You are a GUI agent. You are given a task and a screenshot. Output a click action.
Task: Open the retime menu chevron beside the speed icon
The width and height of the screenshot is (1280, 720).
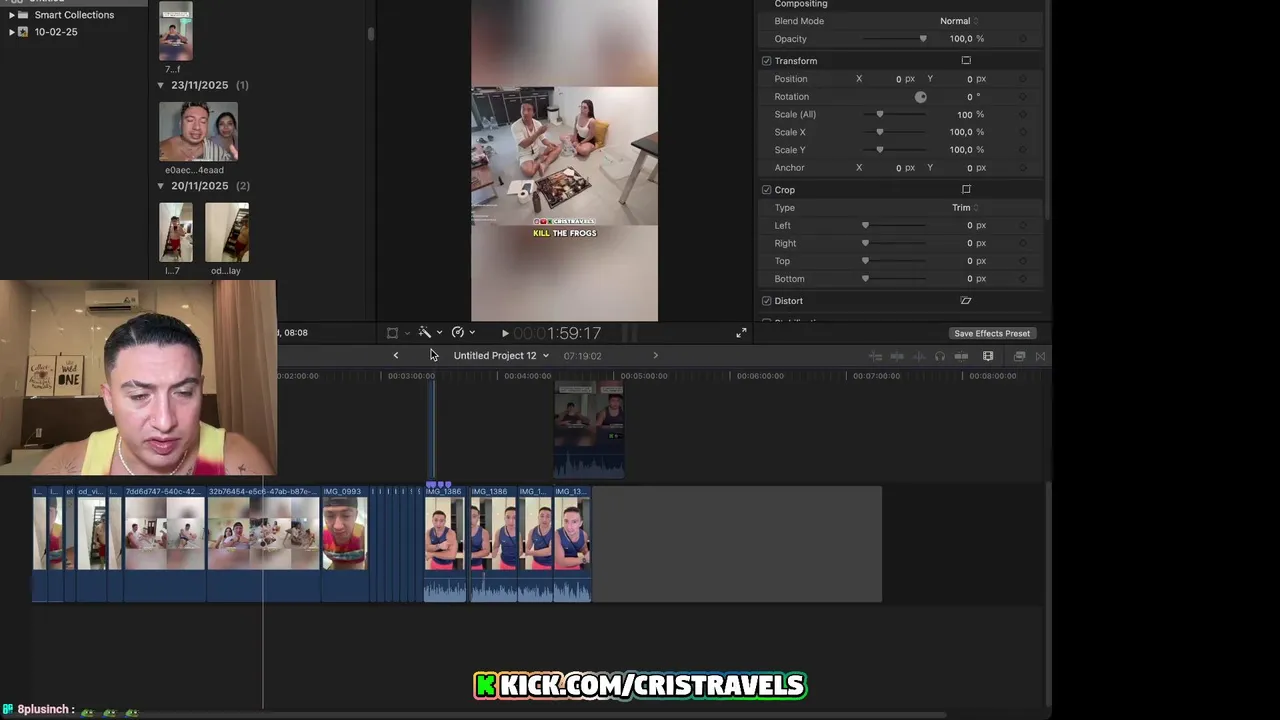[472, 333]
